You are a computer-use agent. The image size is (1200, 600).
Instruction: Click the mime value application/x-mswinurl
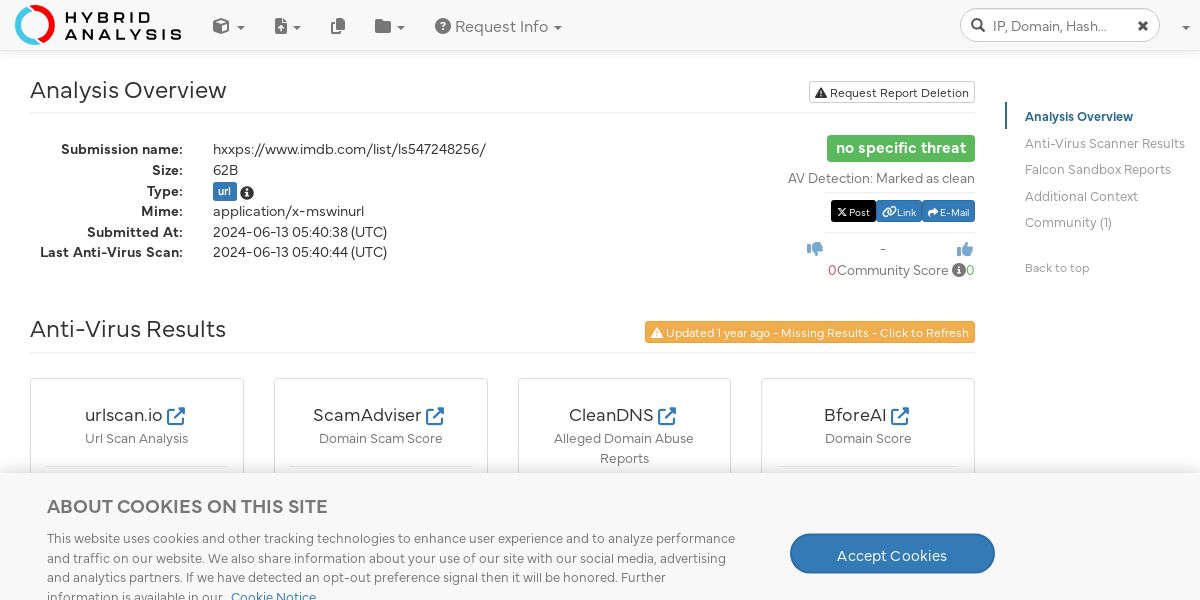point(288,211)
